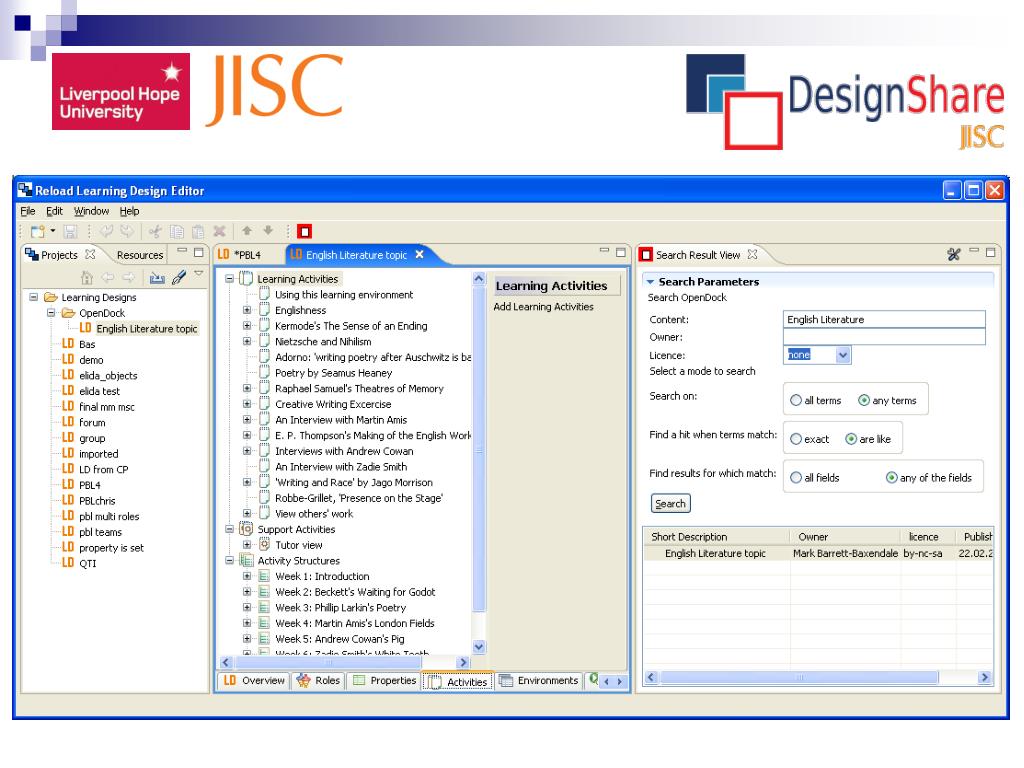The image size is (1024, 768).
Task: Click the import tray icon in Projects panel
Action: (157, 278)
